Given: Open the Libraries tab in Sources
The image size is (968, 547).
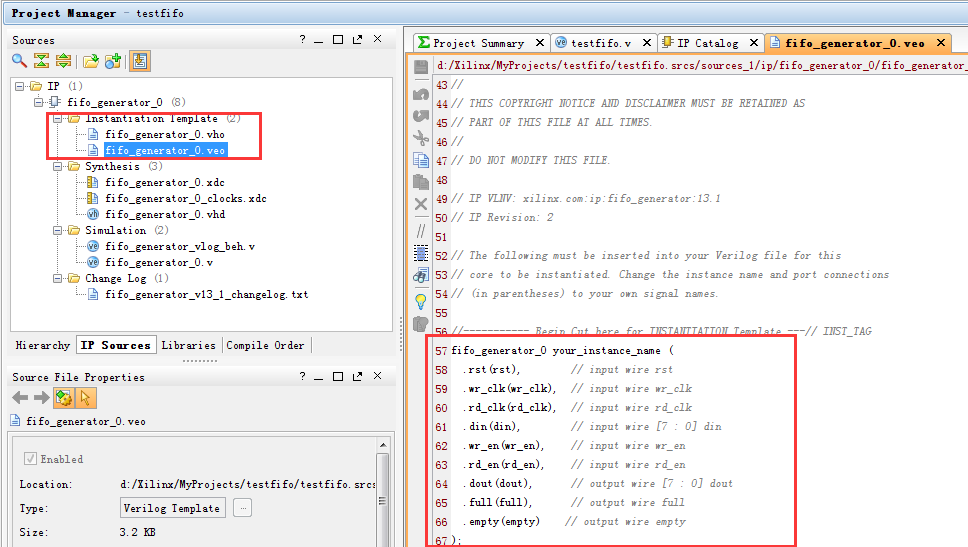Looking at the screenshot, I should pyautogui.click(x=188, y=345).
